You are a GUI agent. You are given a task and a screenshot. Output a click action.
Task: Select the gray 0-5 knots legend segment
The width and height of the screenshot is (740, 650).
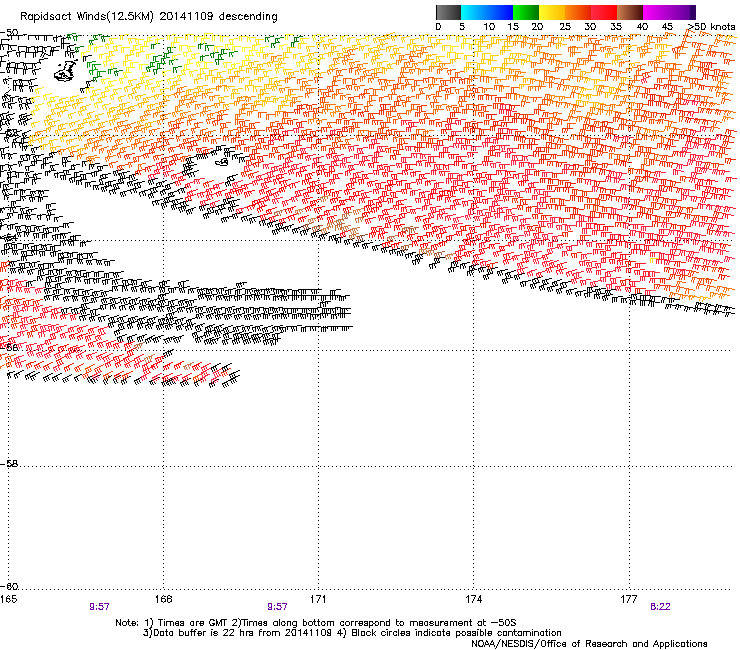(x=448, y=12)
